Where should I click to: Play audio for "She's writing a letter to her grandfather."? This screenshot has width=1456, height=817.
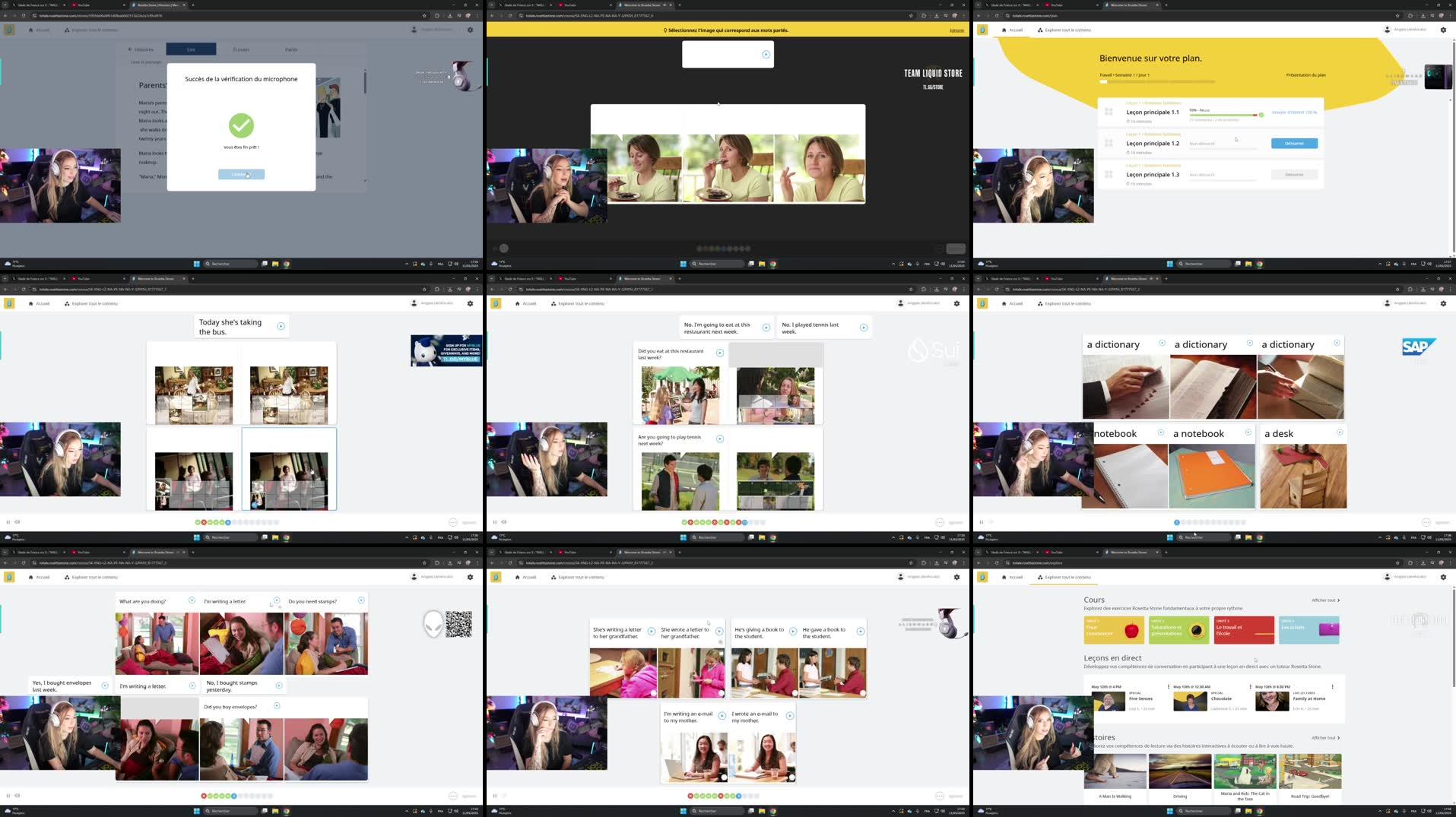[652, 632]
